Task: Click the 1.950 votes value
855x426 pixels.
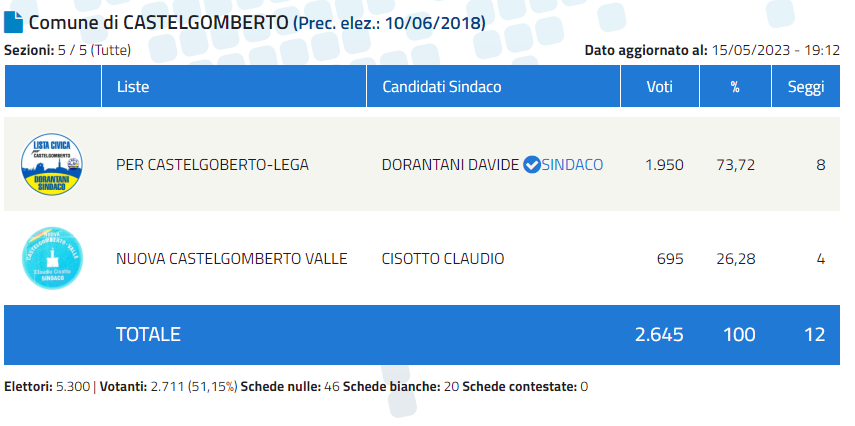Action: [x=664, y=165]
